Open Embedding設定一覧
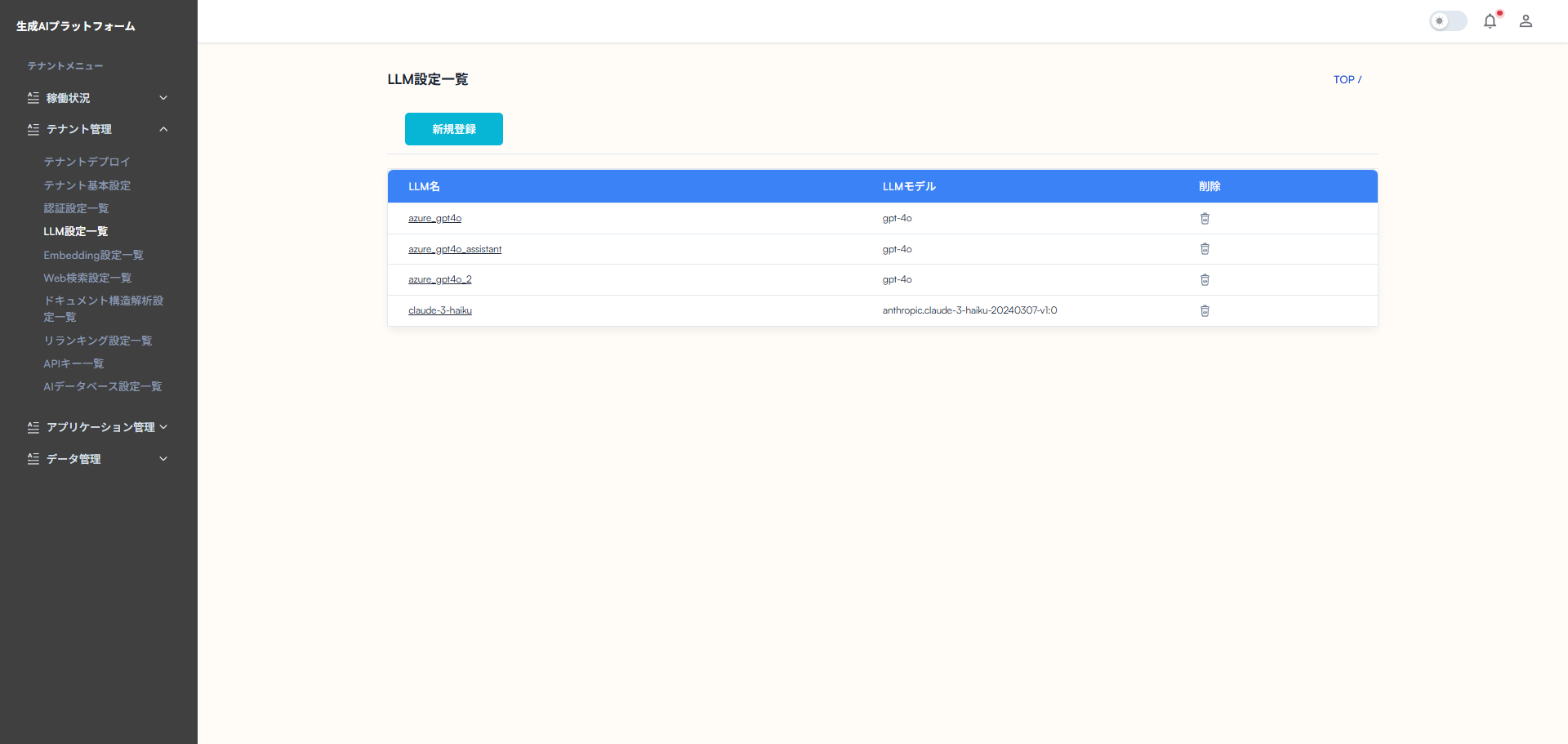This screenshot has height=744, width=1568. click(93, 255)
